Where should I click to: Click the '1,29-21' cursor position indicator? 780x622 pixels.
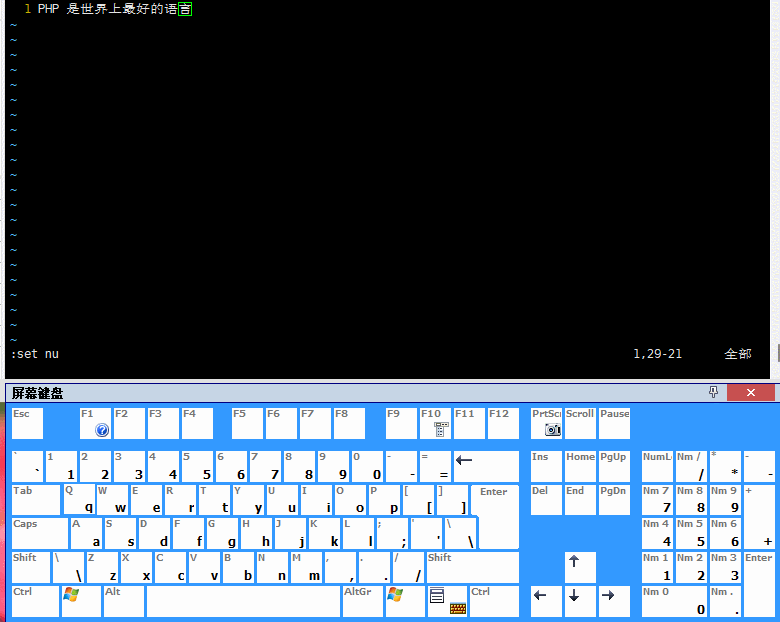(657, 354)
